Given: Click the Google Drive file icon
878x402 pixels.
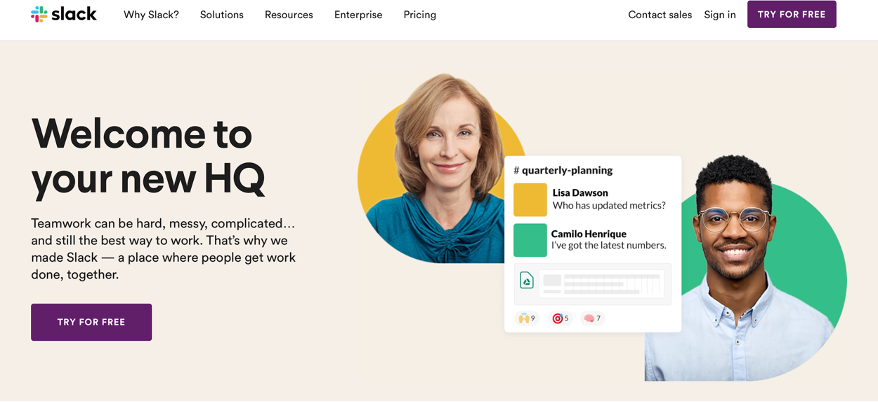Looking at the screenshot, I should (x=526, y=280).
